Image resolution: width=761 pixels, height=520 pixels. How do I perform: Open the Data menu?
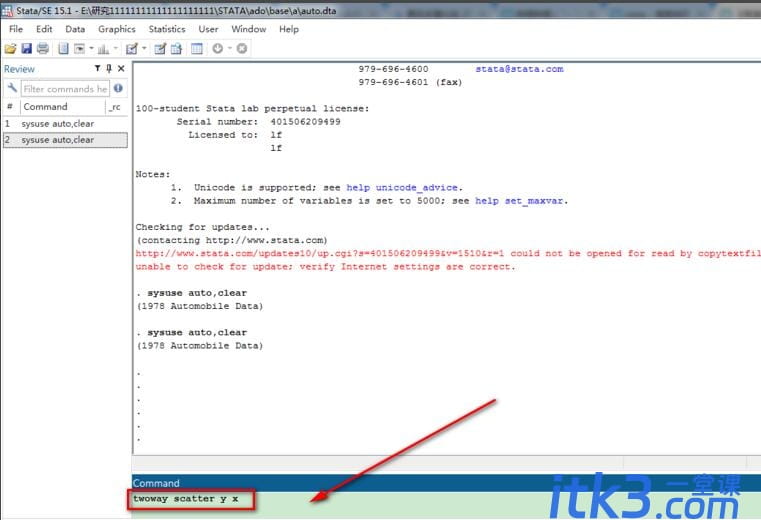(75, 29)
